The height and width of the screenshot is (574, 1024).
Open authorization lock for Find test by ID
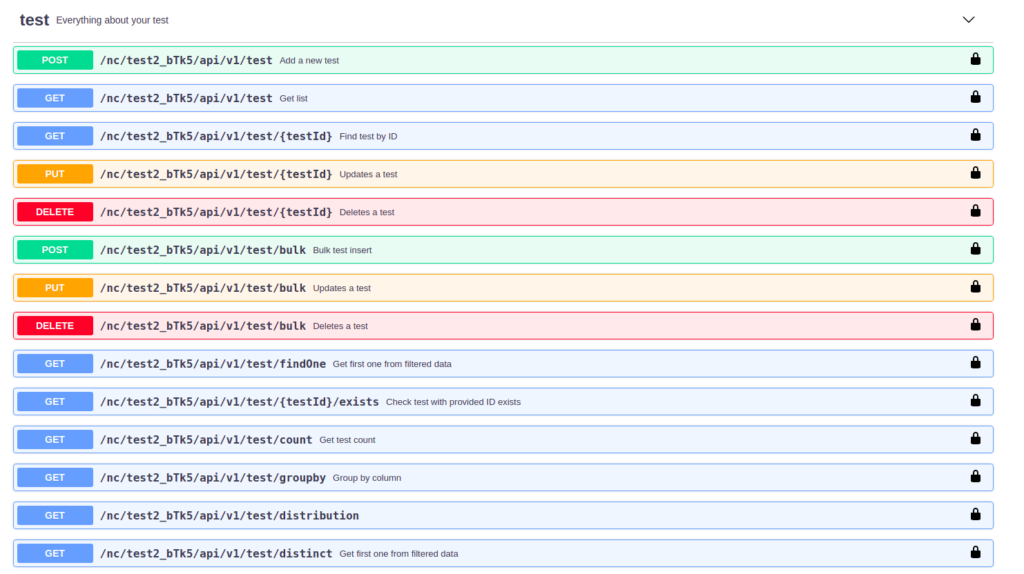point(975,135)
